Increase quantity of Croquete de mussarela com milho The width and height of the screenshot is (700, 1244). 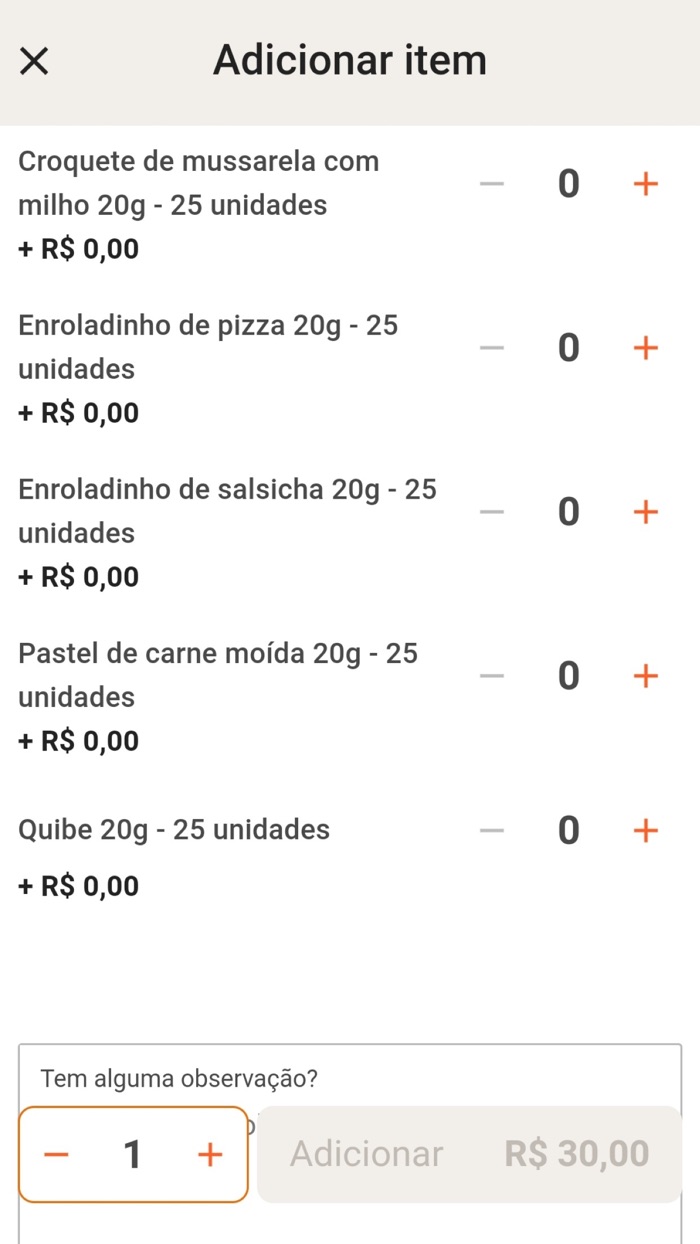click(x=646, y=183)
